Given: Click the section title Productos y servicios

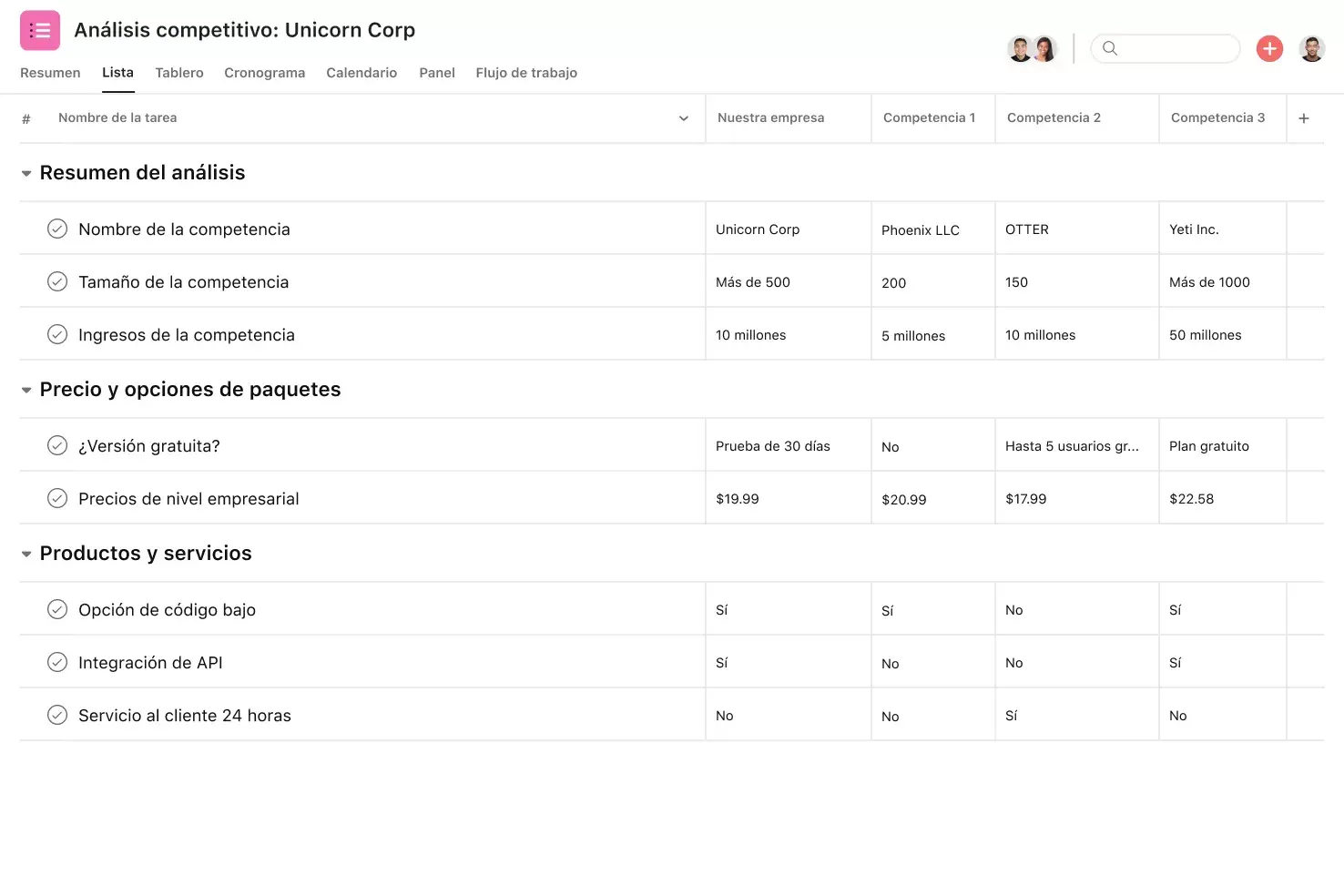Looking at the screenshot, I should click(x=146, y=554).
